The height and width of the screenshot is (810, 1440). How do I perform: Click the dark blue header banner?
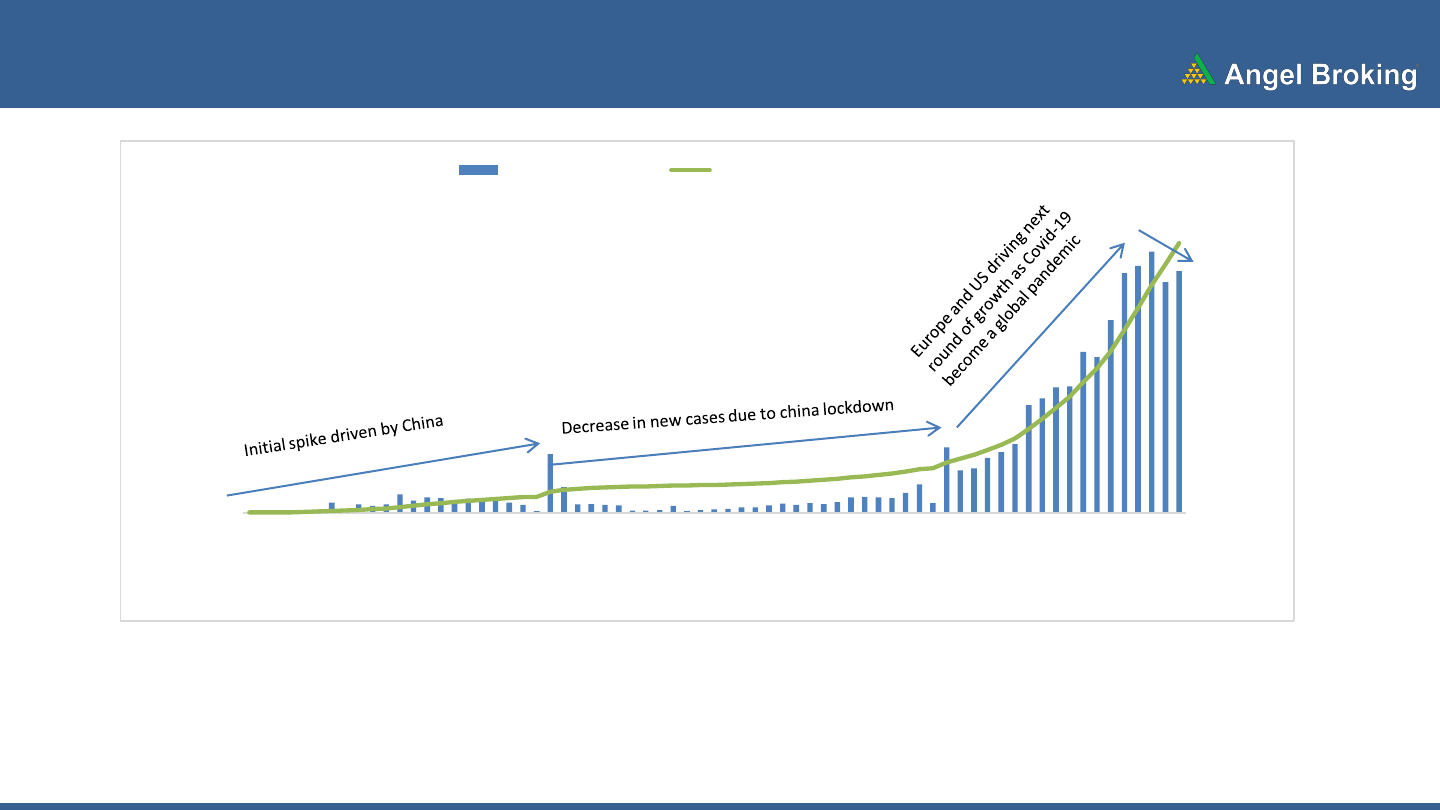600,54
